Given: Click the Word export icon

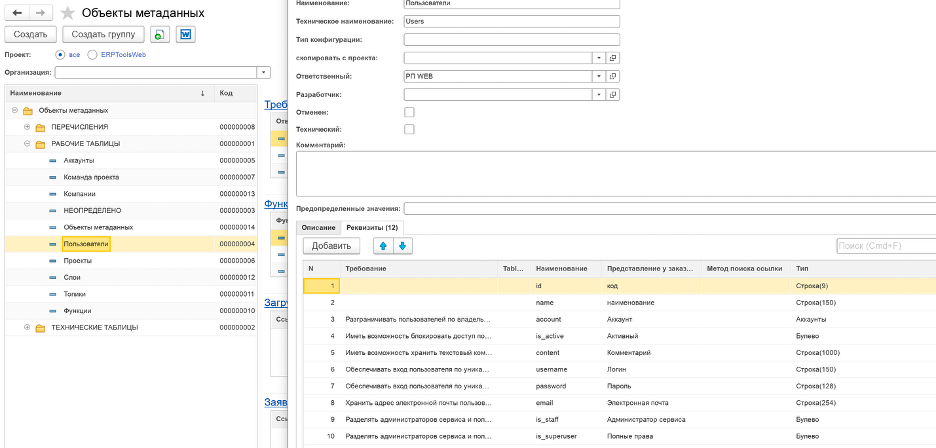Looking at the screenshot, I should click(186, 35).
